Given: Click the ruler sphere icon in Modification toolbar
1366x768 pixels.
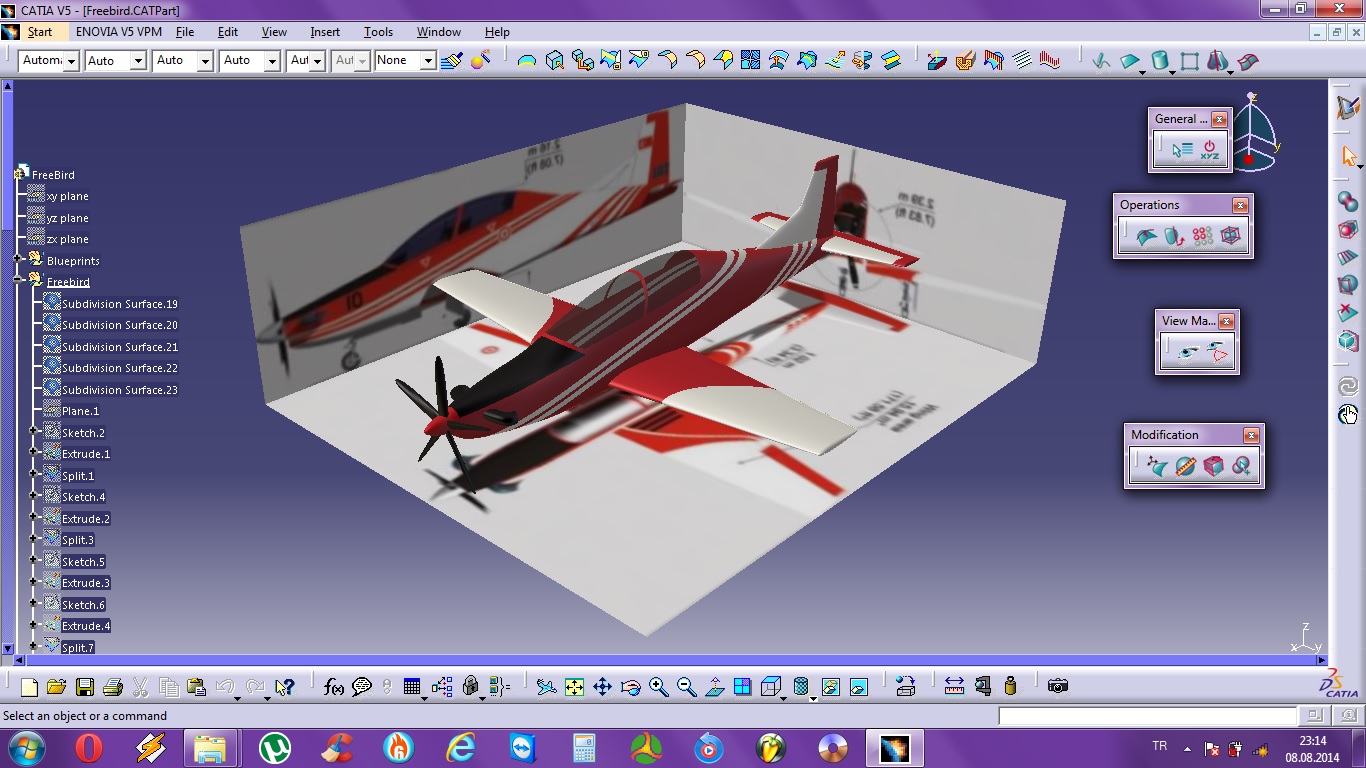Looking at the screenshot, I should click(x=1185, y=466).
